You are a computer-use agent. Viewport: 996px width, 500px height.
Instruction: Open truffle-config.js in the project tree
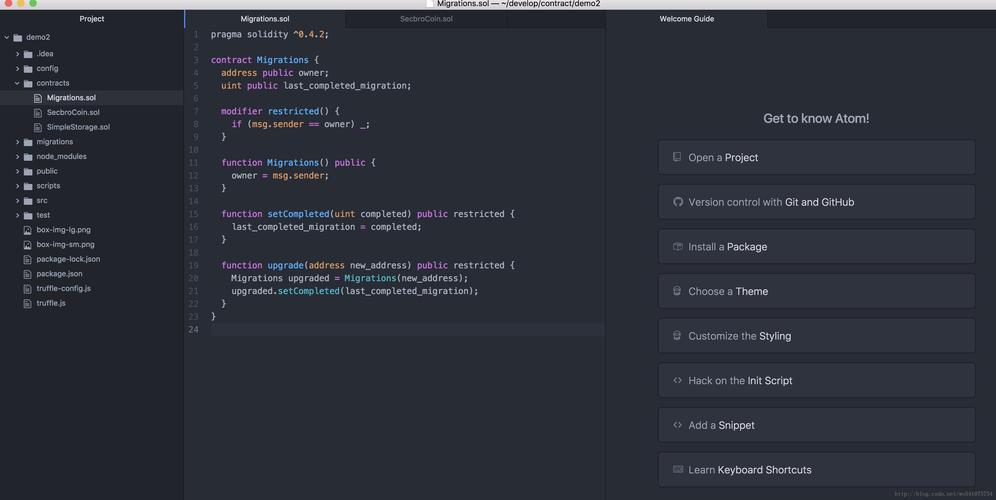pyautogui.click(x=63, y=288)
